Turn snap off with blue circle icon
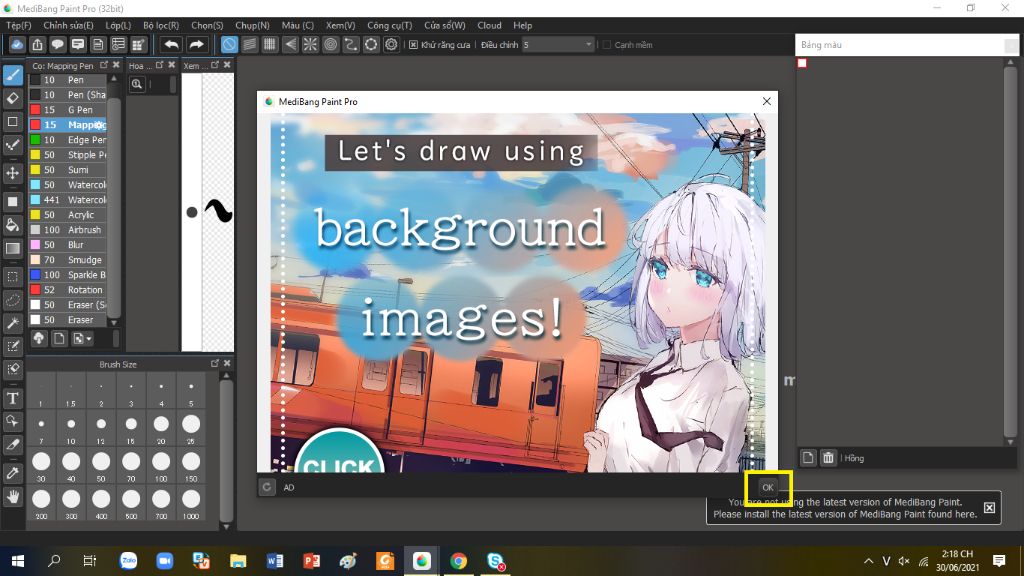Viewport: 1024px width, 576px height. pyautogui.click(x=229, y=44)
